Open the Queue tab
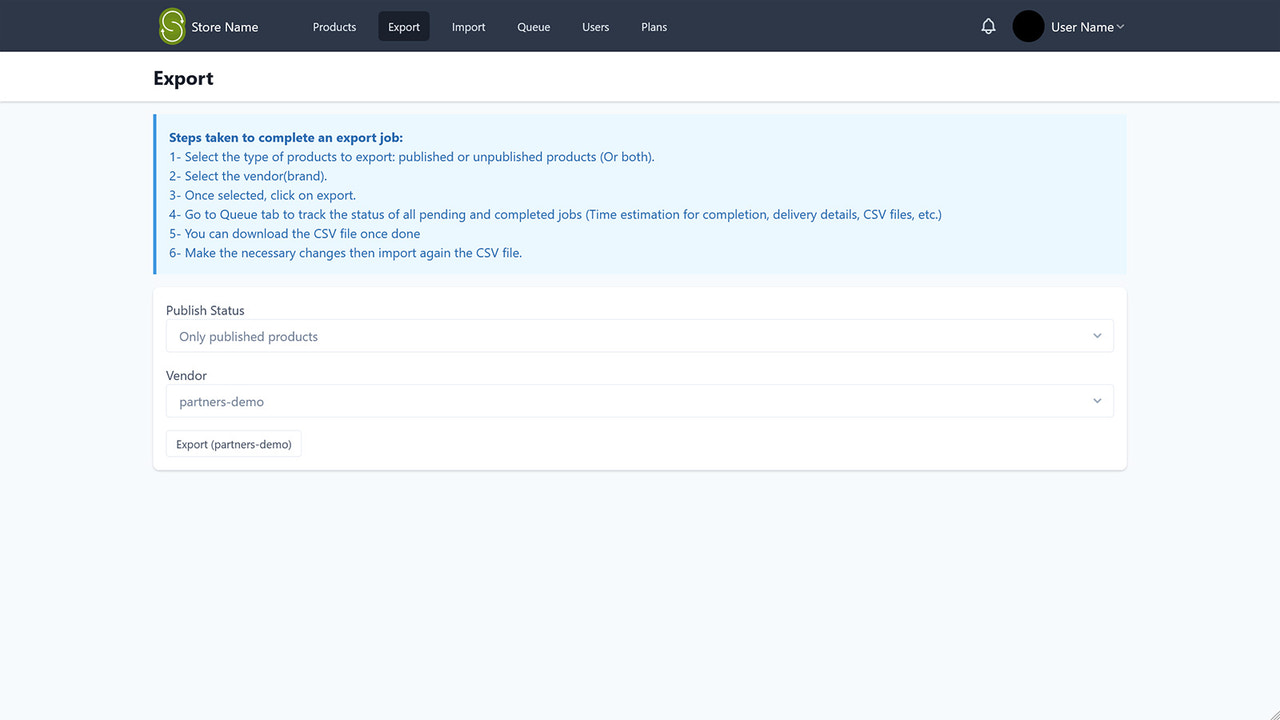 point(533,27)
